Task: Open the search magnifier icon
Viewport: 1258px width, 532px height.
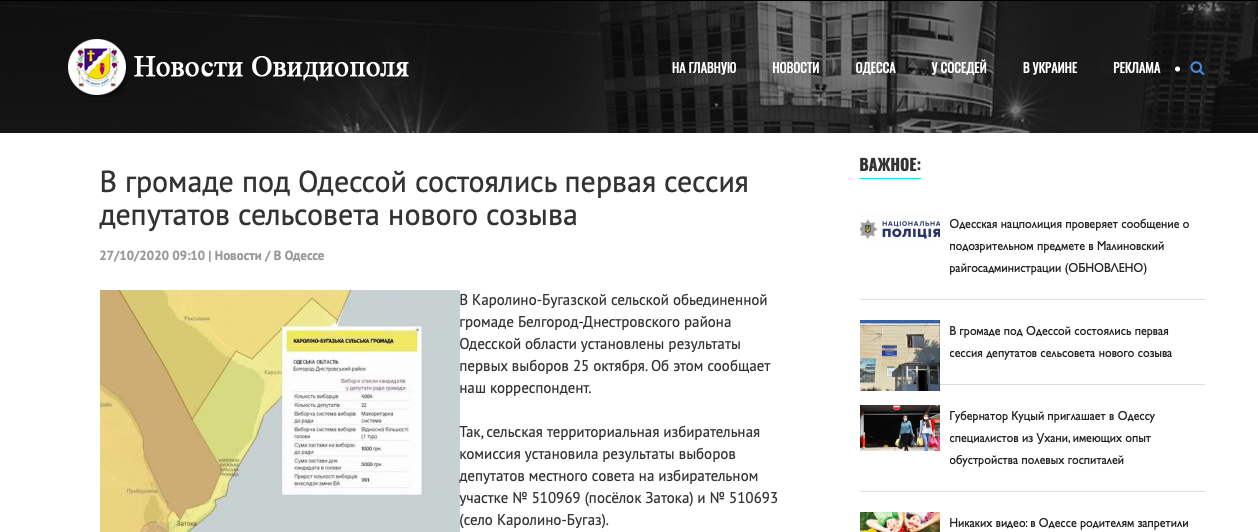Action: (1197, 69)
